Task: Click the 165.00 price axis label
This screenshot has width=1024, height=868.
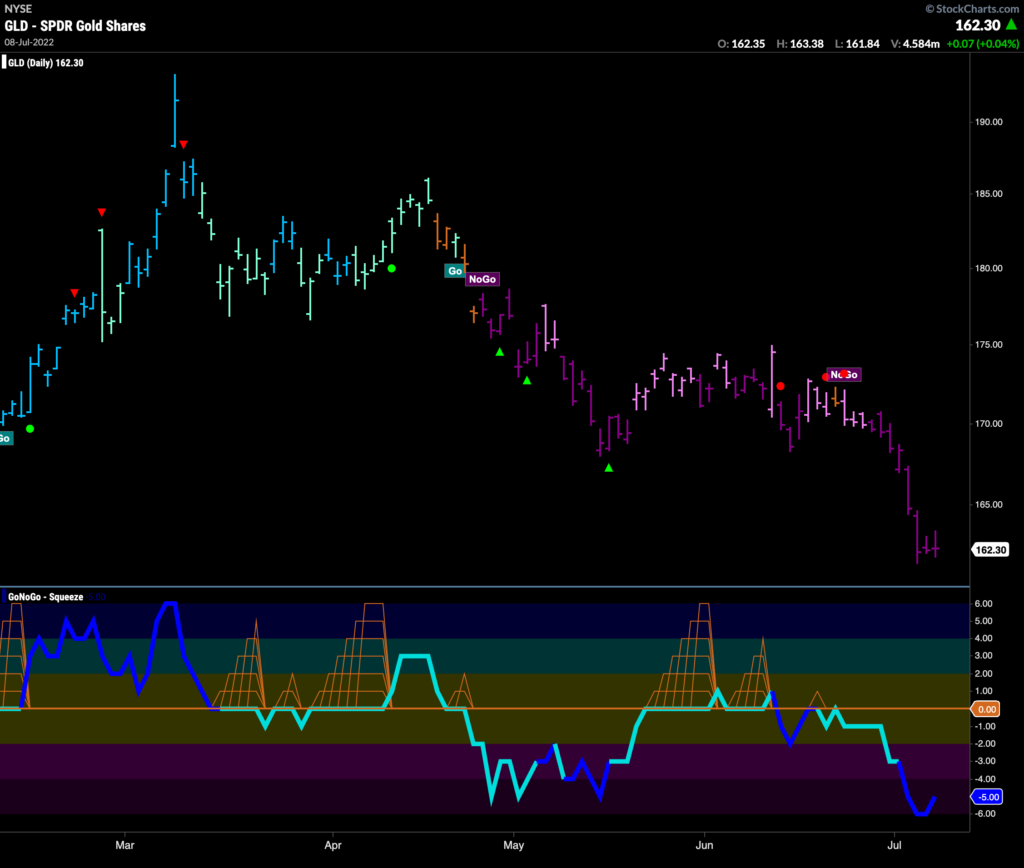Action: click(989, 505)
